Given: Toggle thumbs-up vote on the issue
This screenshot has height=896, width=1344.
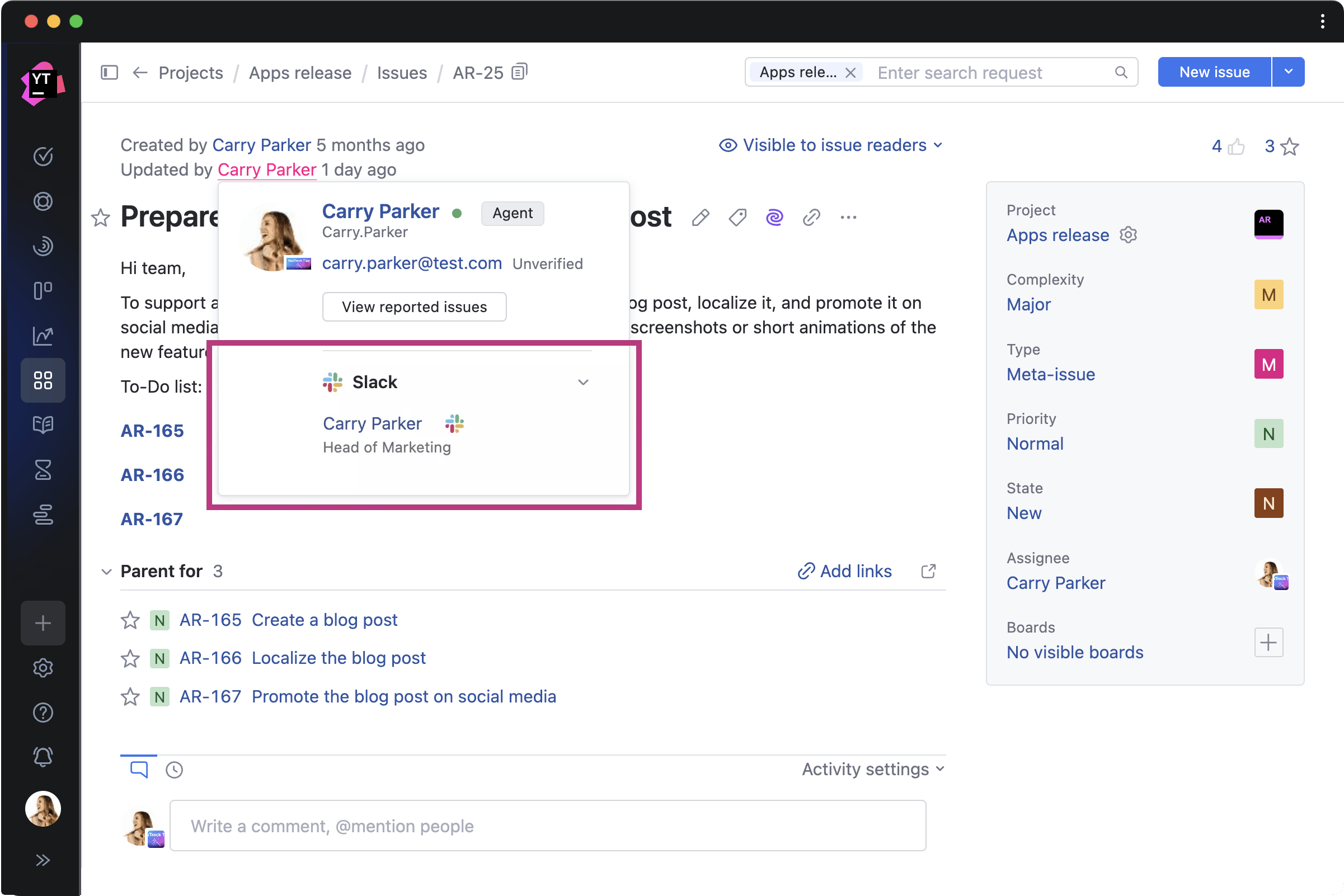Looking at the screenshot, I should pos(1236,147).
